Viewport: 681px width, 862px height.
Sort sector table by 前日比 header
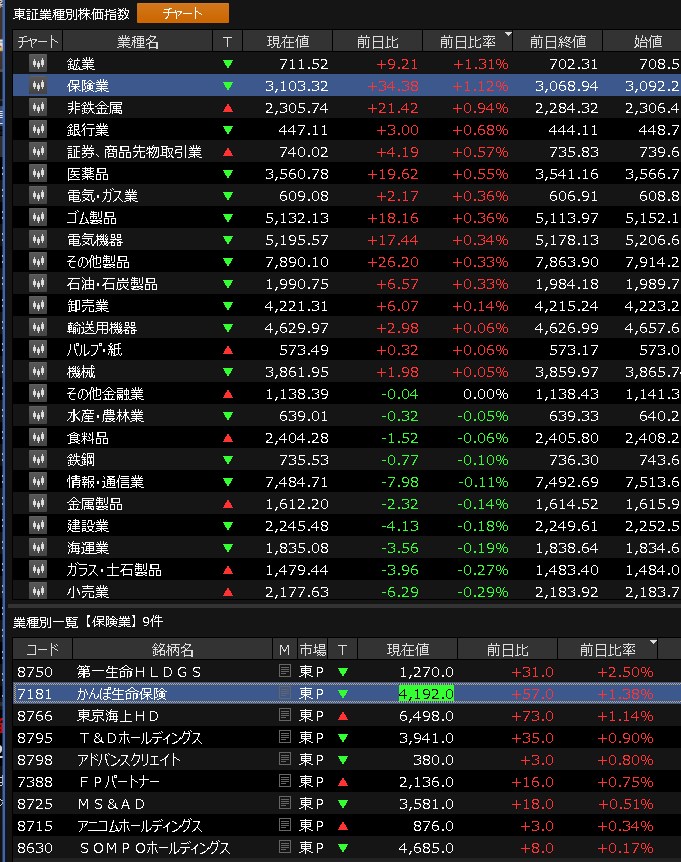click(x=377, y=42)
